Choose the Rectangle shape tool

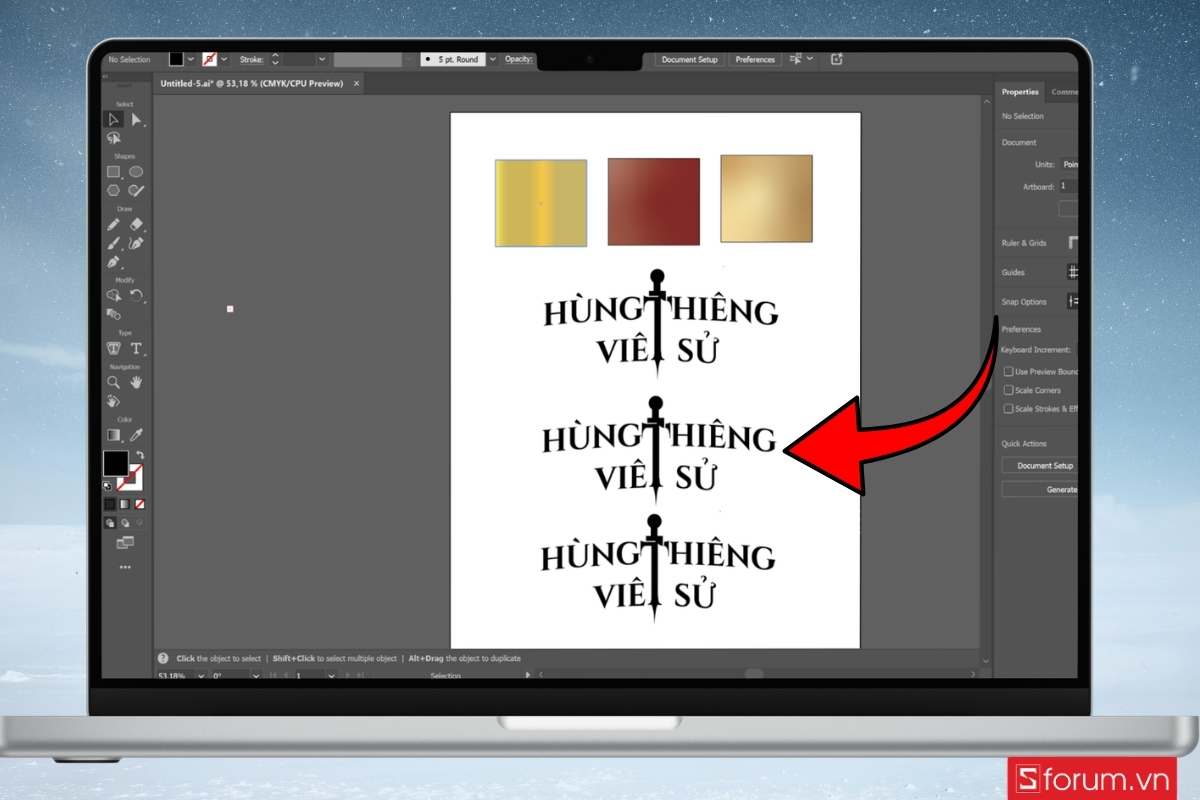[114, 172]
